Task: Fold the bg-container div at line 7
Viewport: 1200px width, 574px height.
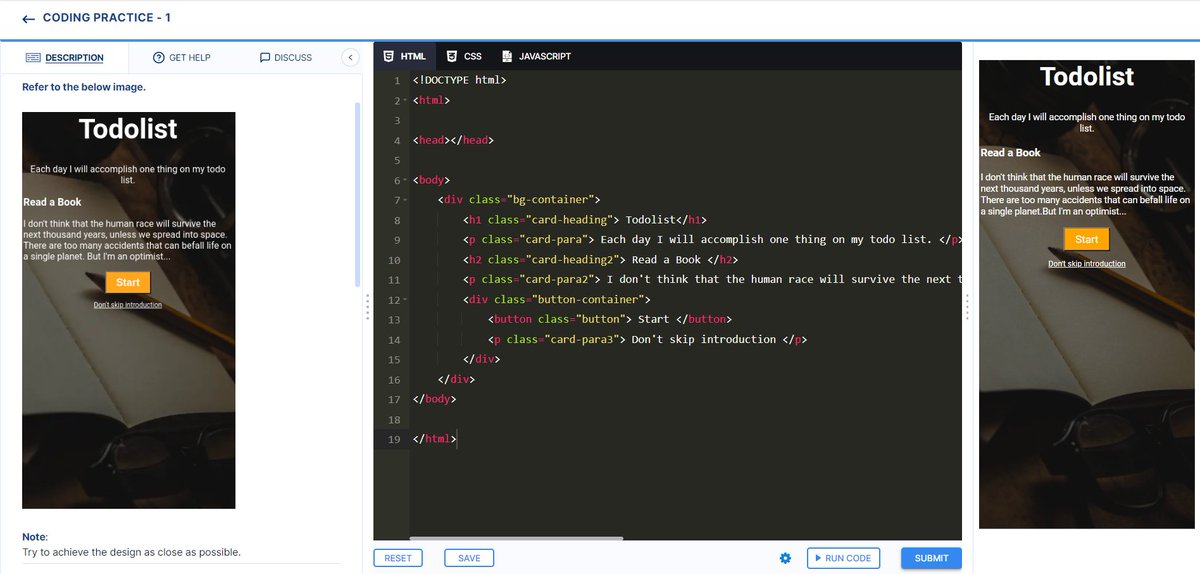Action: tap(405, 201)
